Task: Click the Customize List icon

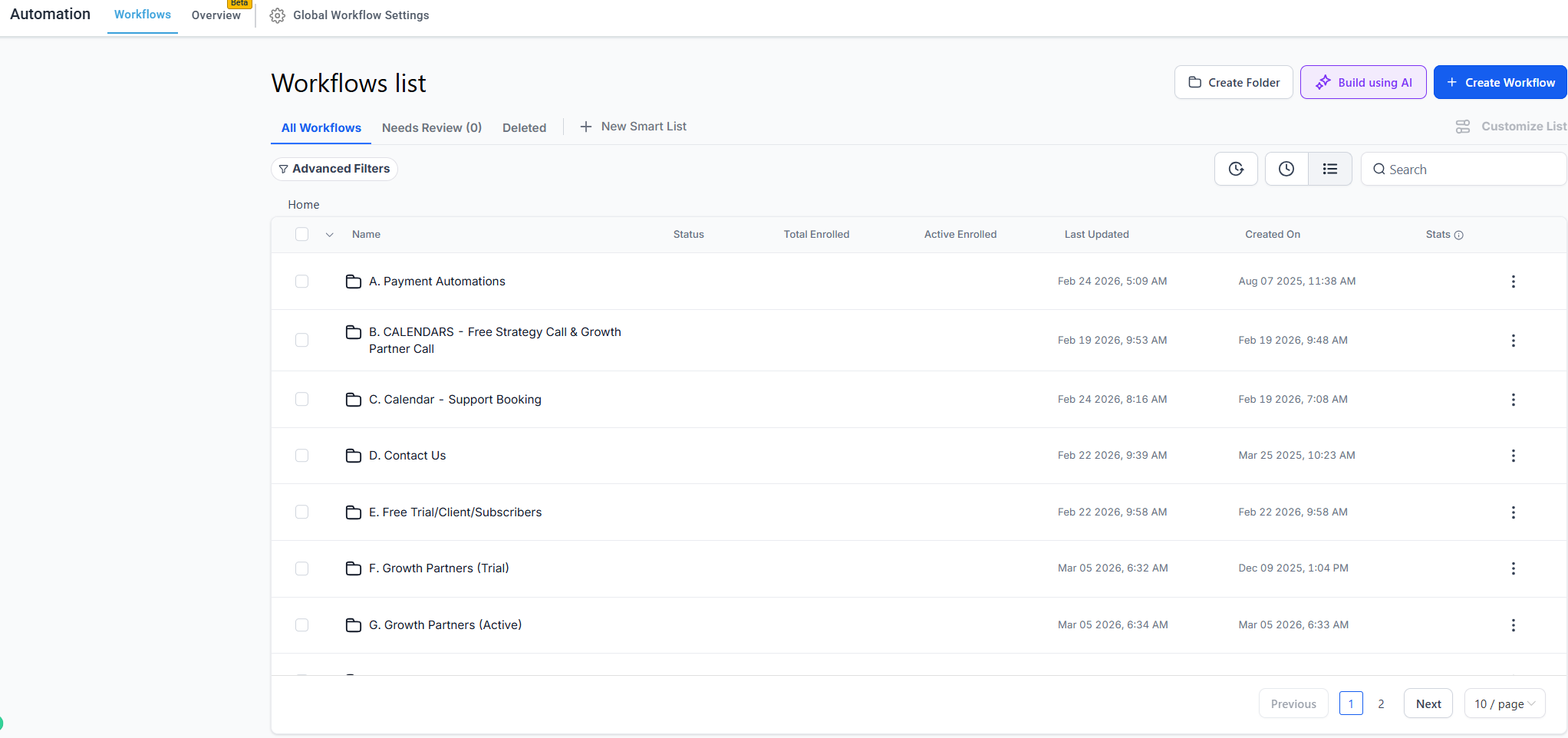Action: click(x=1463, y=127)
